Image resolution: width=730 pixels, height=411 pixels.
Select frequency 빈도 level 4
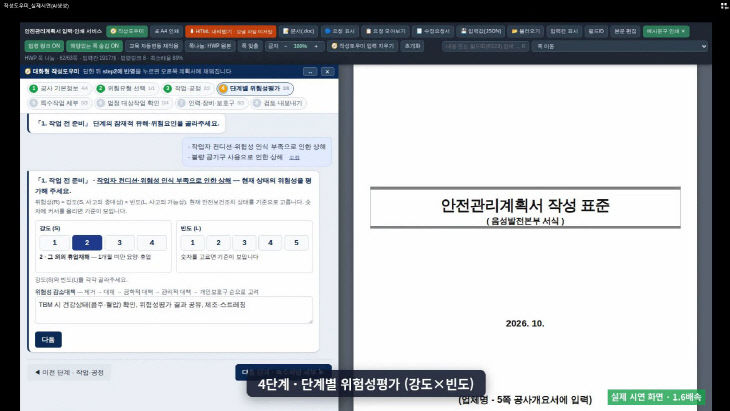[270, 243]
